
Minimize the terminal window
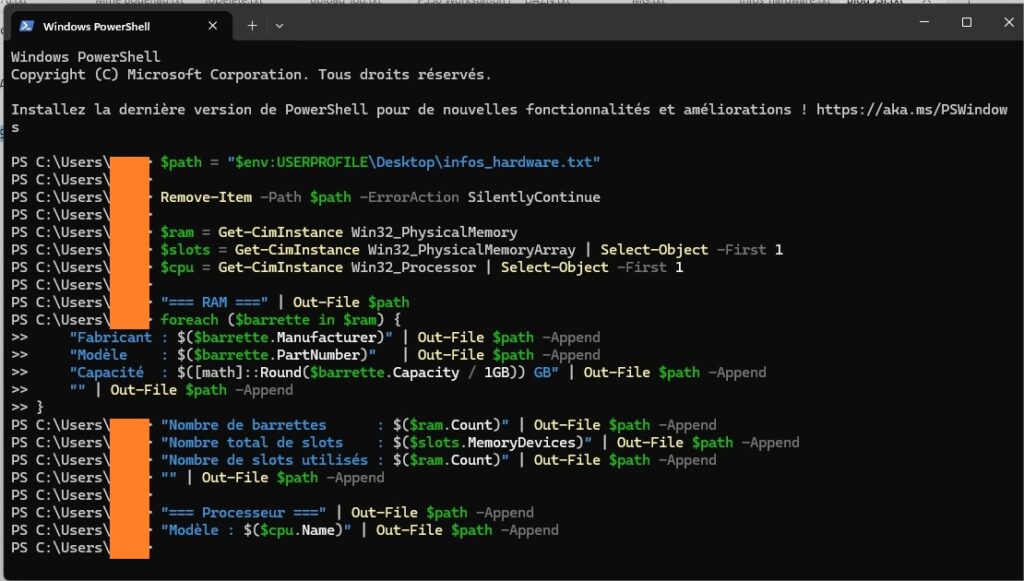(924, 22)
